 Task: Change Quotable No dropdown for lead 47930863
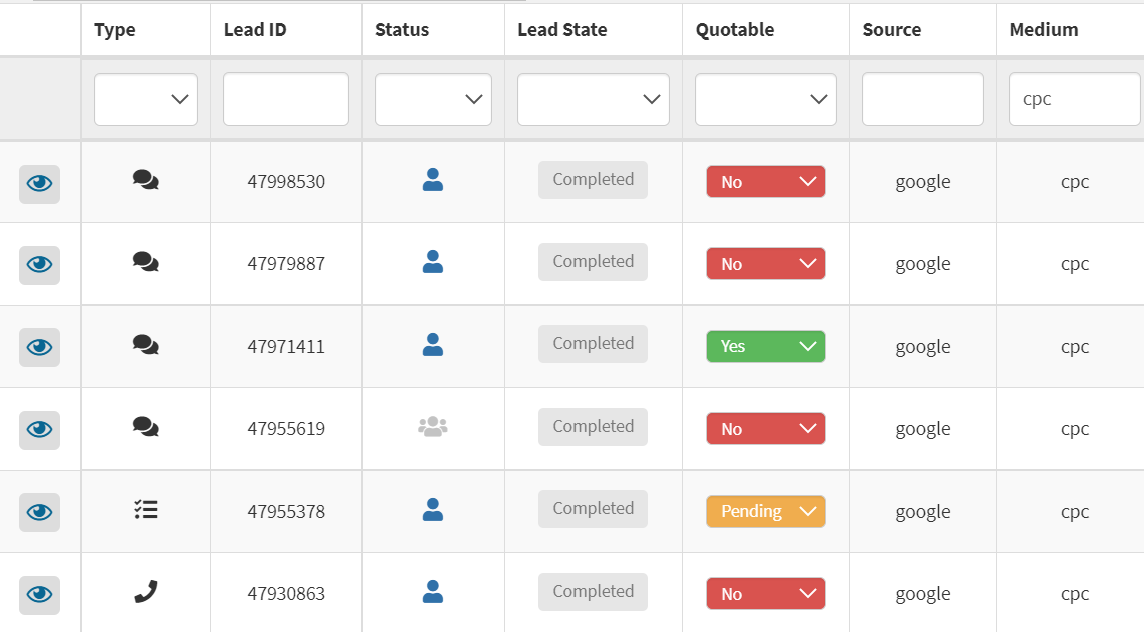[766, 593]
